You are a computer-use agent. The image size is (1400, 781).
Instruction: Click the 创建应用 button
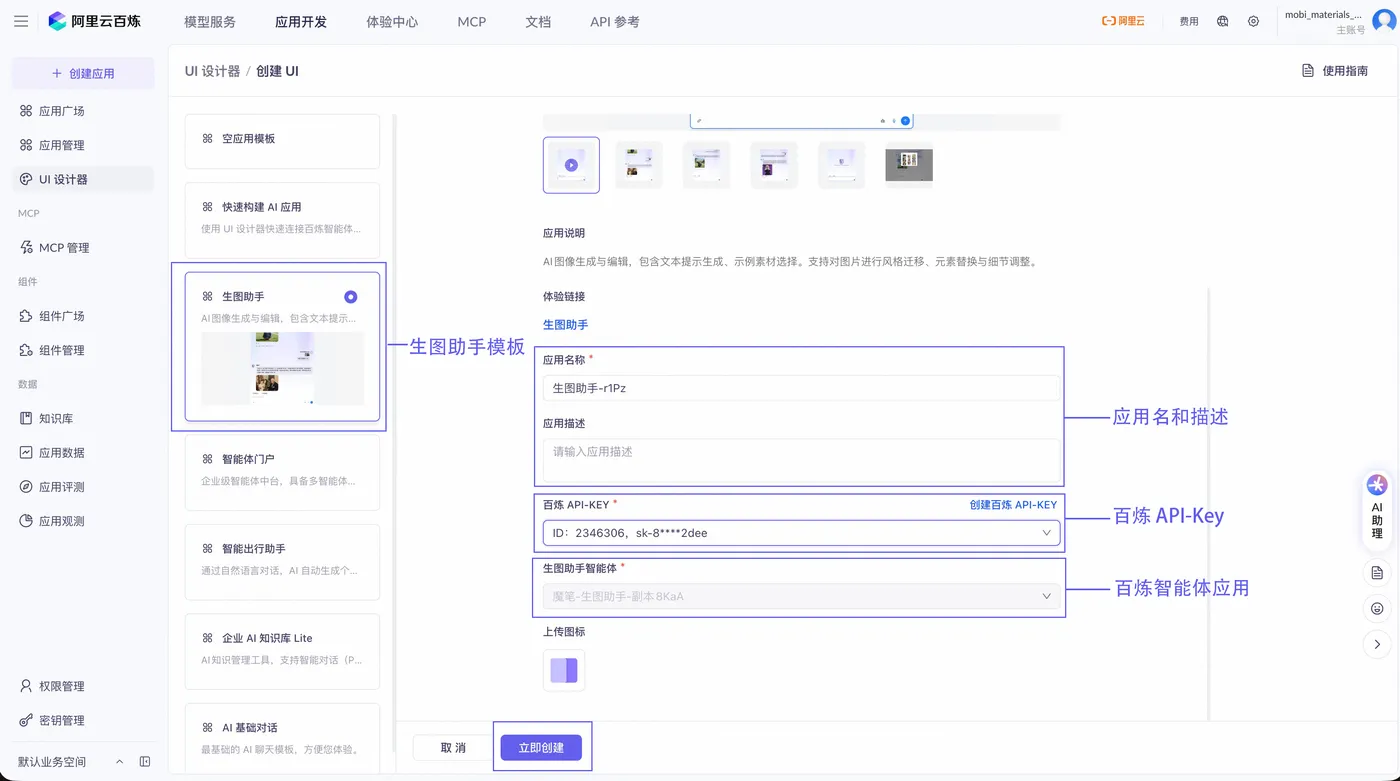[x=82, y=73]
